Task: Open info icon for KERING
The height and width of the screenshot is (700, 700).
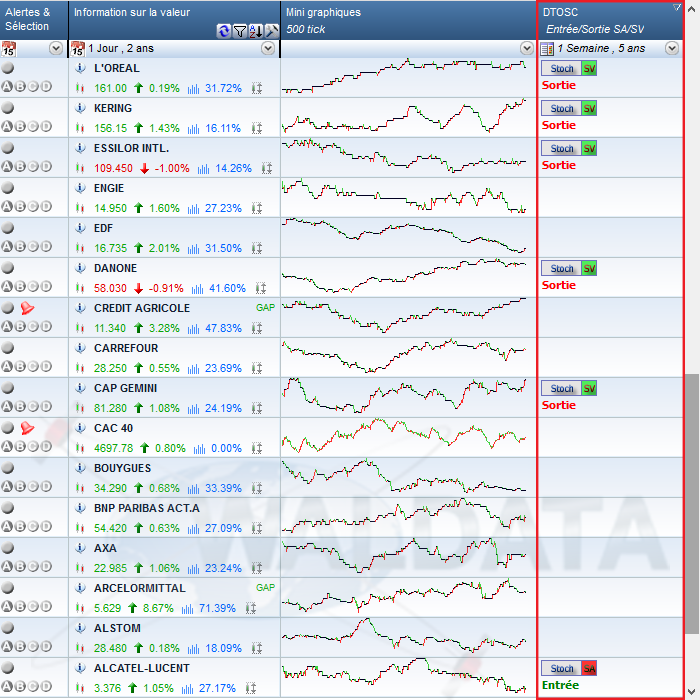Action: 80,108
